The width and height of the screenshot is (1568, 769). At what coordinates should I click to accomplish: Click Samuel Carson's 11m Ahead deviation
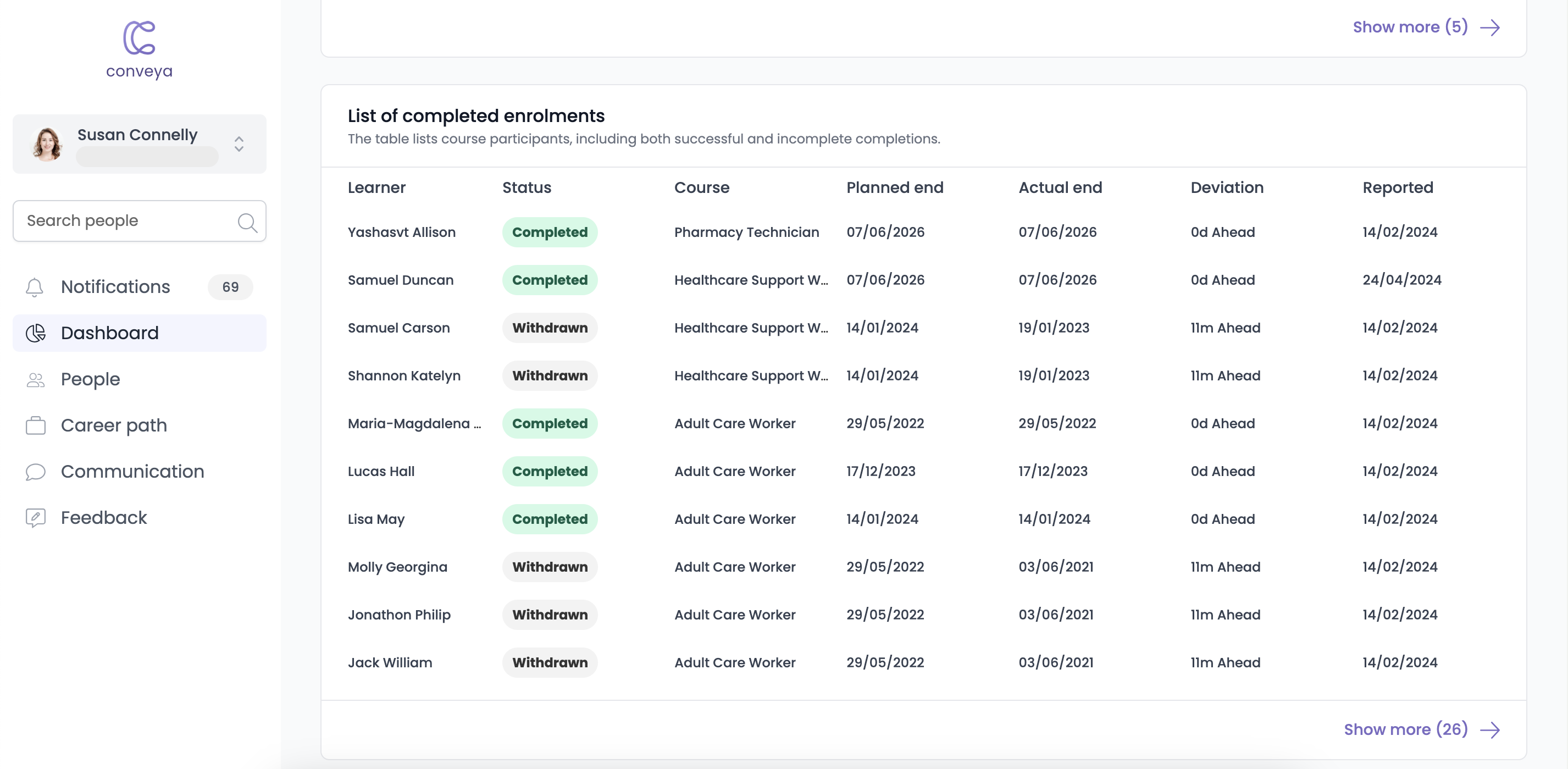tap(1225, 328)
